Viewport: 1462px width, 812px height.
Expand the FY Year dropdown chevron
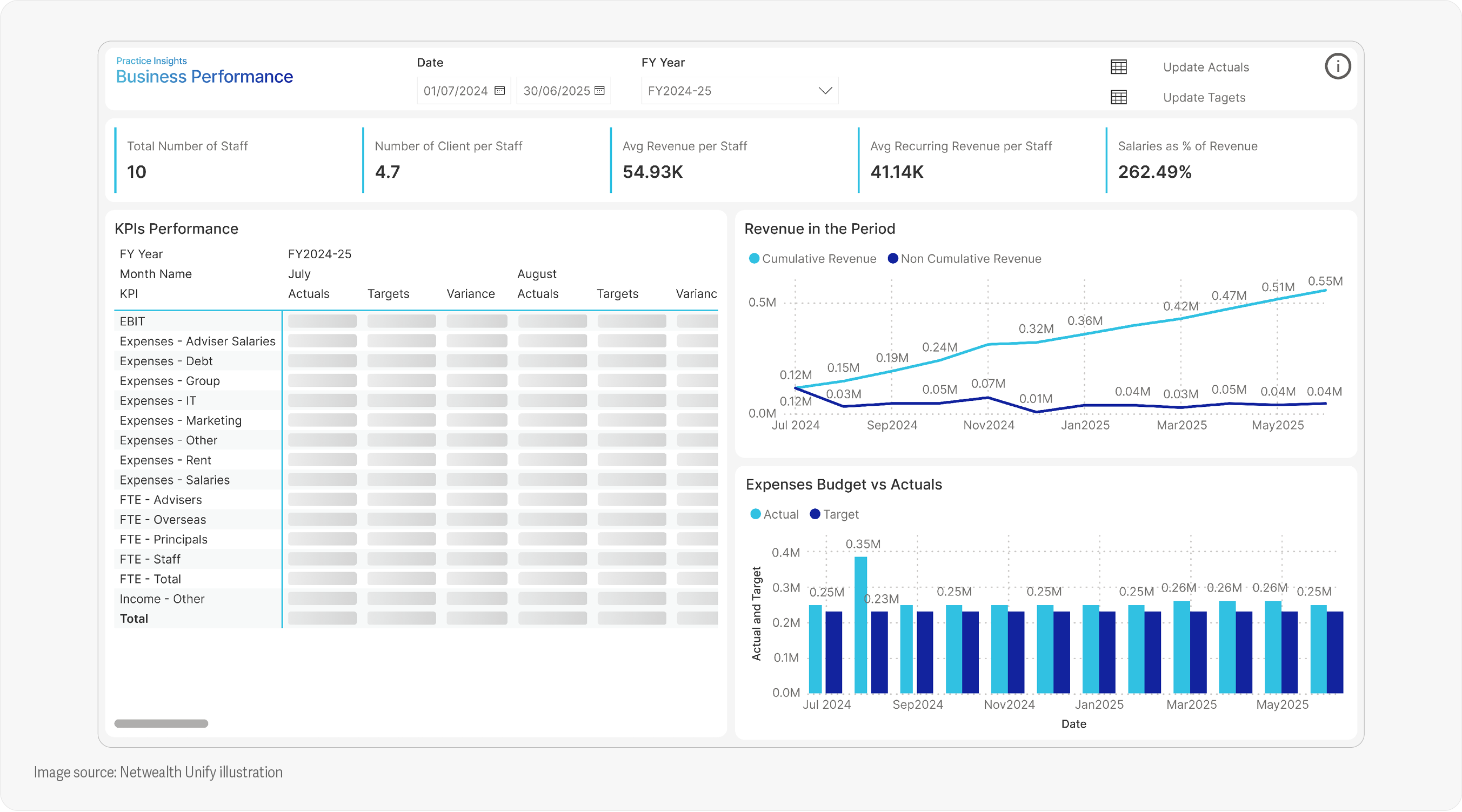pos(825,91)
